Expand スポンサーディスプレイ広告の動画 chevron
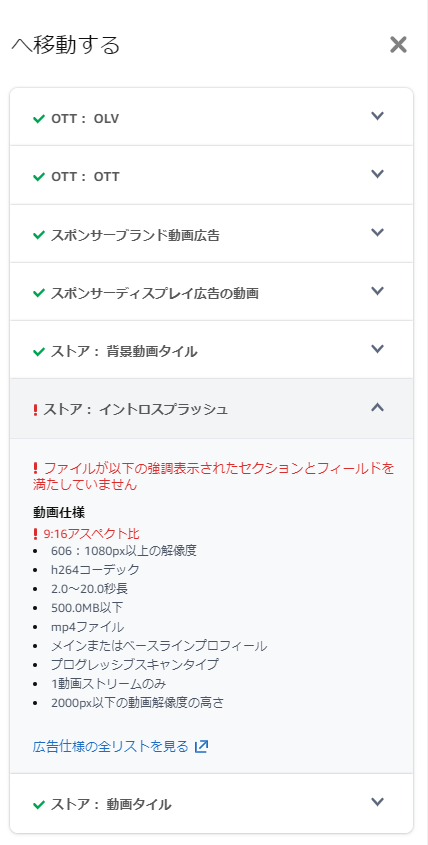The width and height of the screenshot is (428, 845). click(x=377, y=290)
